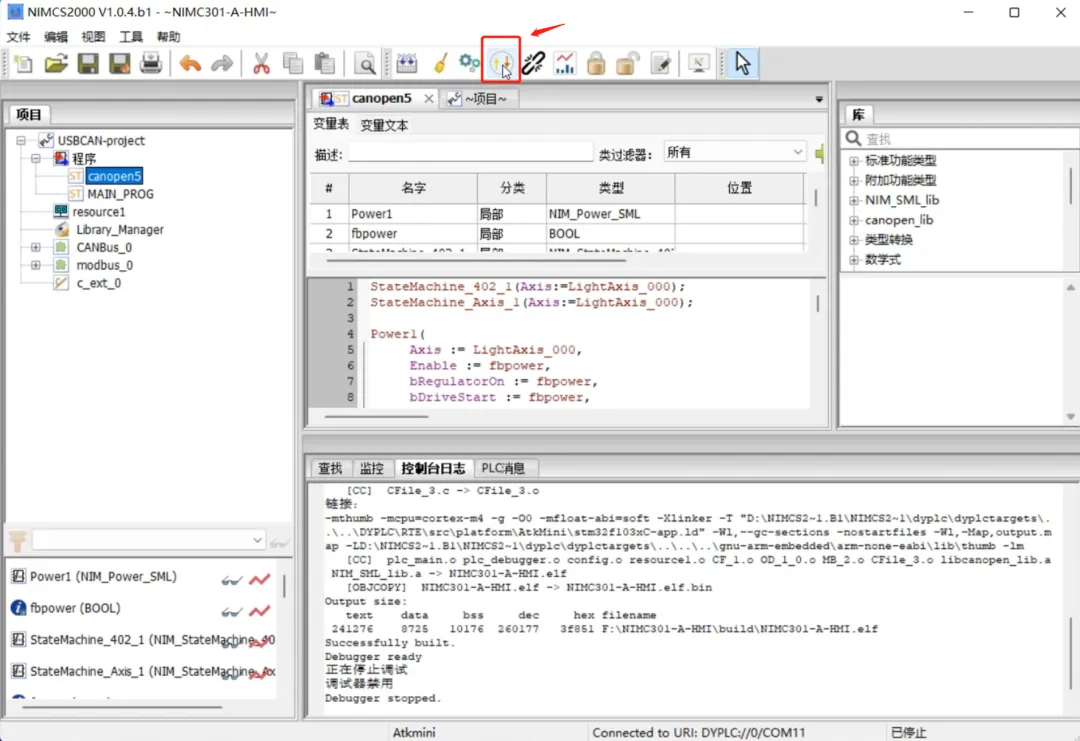Viewport: 1080px width, 741px height.
Task: Expand the CANBus_0 tree node
Action: click(x=36, y=247)
